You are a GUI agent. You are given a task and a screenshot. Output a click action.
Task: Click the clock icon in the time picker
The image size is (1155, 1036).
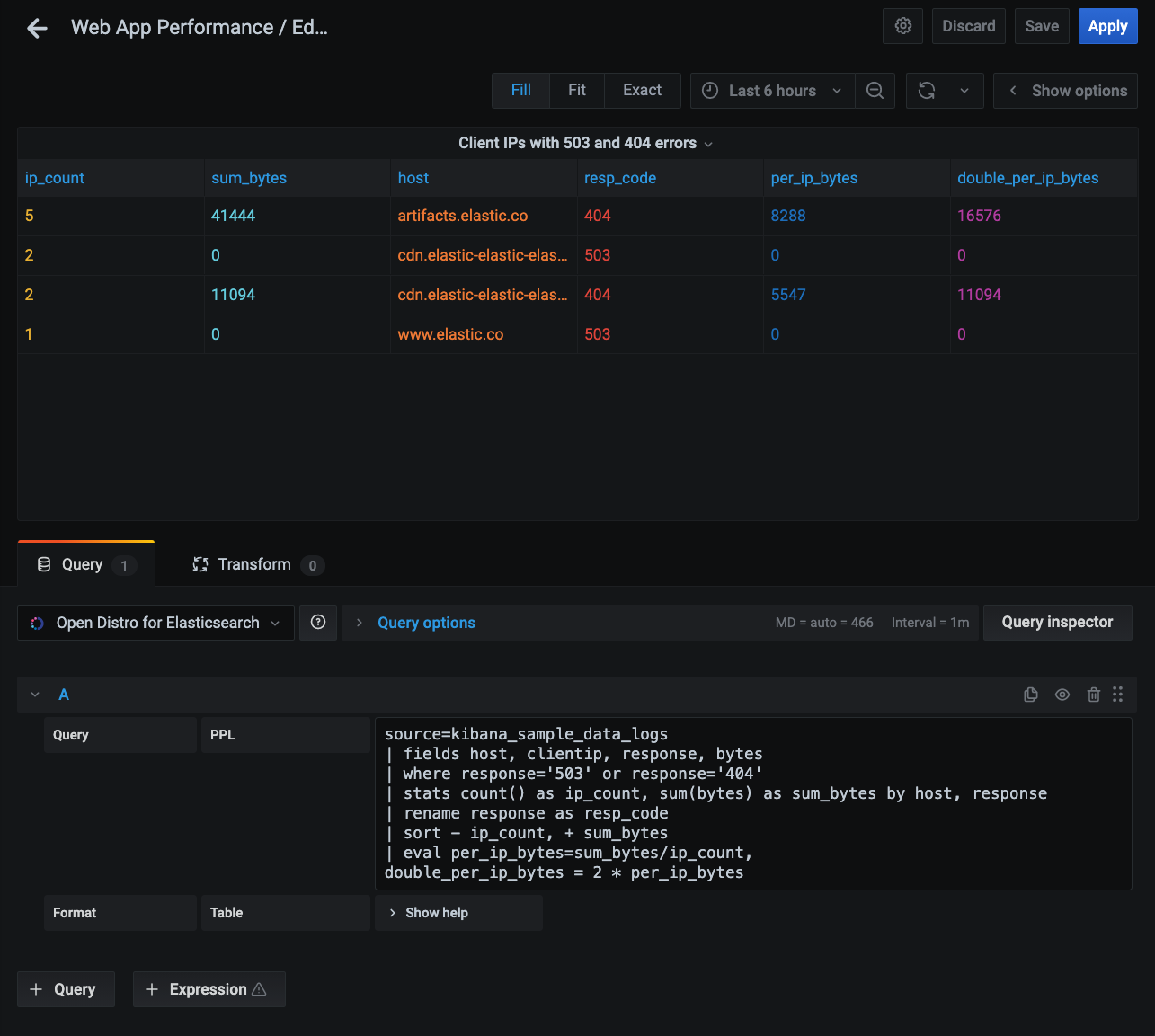pos(709,90)
